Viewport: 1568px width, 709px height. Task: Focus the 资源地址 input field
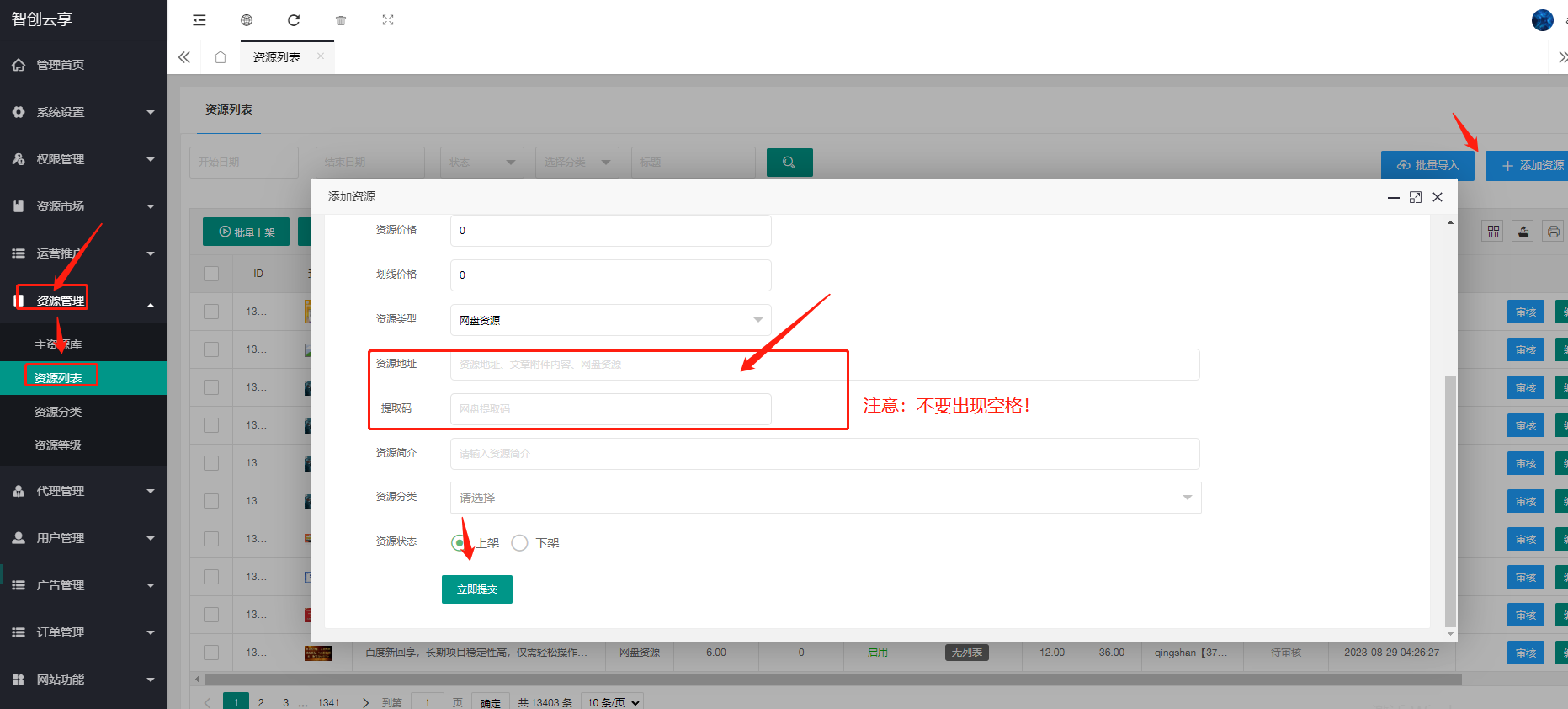(825, 365)
